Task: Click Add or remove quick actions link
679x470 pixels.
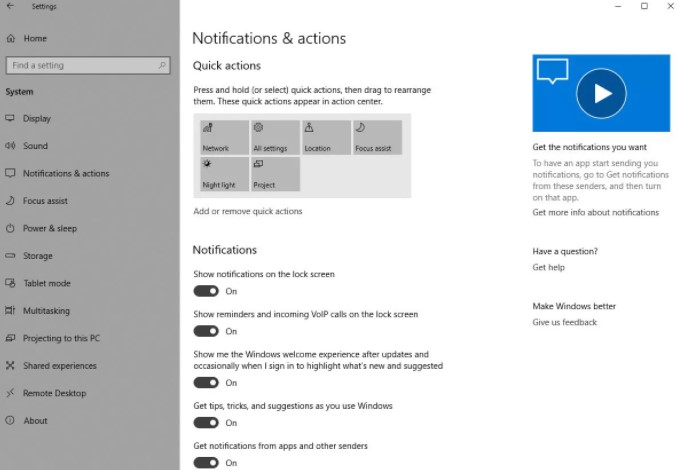Action: tap(248, 211)
